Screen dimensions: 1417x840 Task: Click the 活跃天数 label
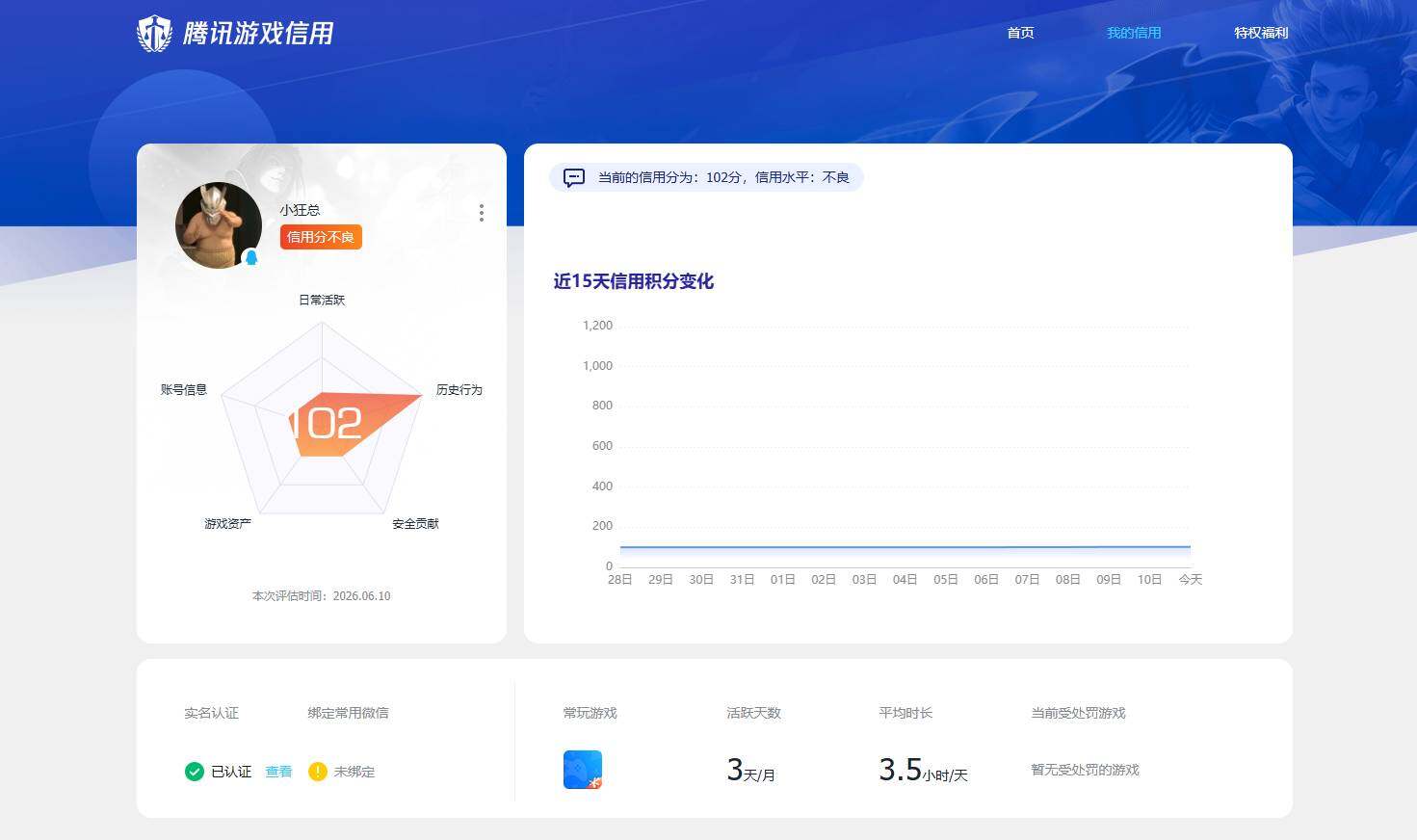point(753,713)
